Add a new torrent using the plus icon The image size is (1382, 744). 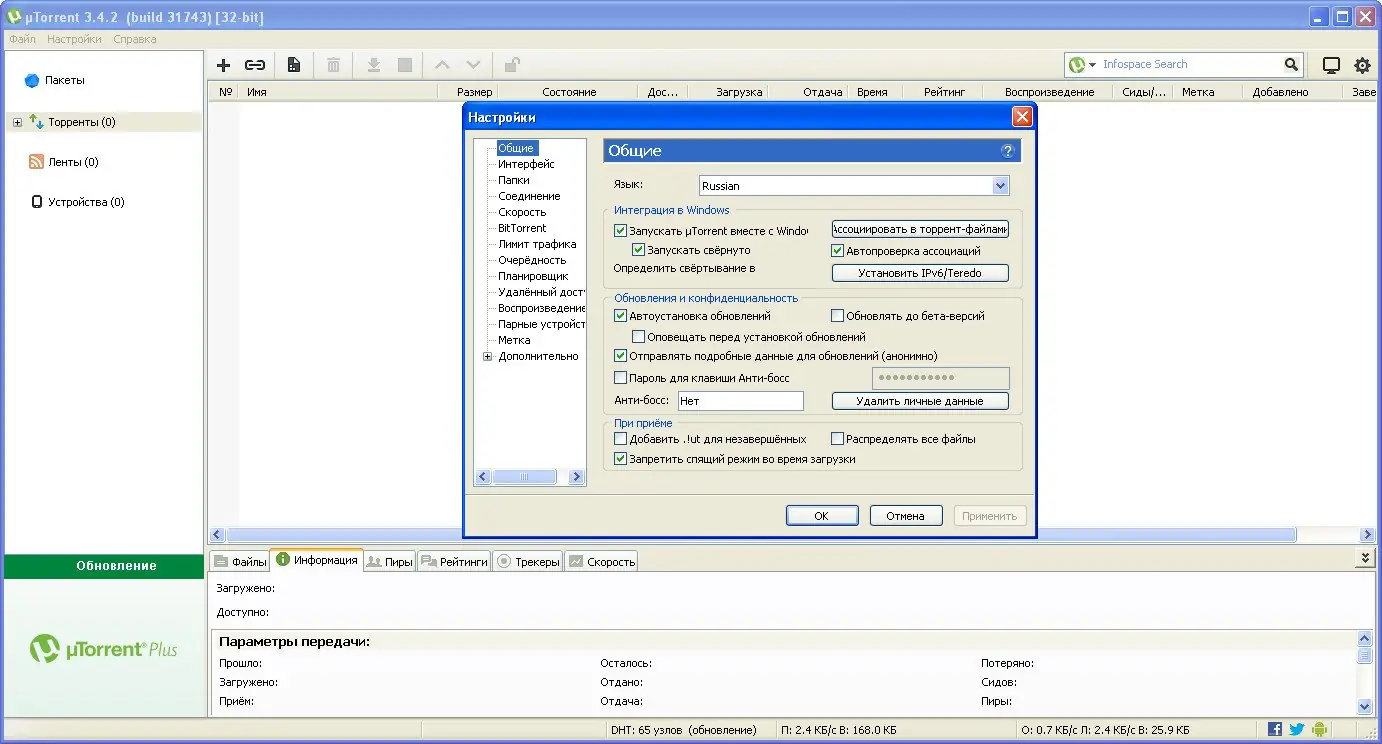[x=222, y=64]
